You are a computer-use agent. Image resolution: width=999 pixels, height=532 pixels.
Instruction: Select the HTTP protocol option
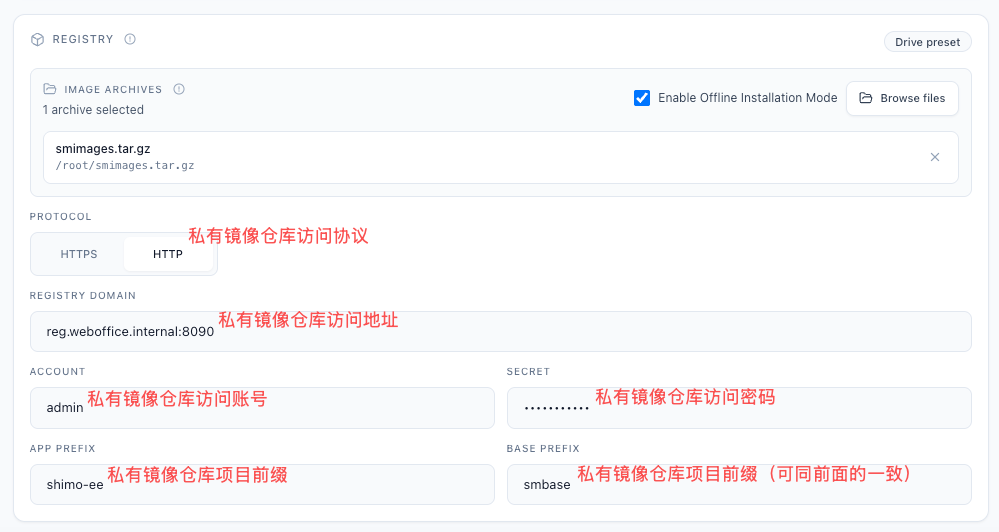pos(168,254)
